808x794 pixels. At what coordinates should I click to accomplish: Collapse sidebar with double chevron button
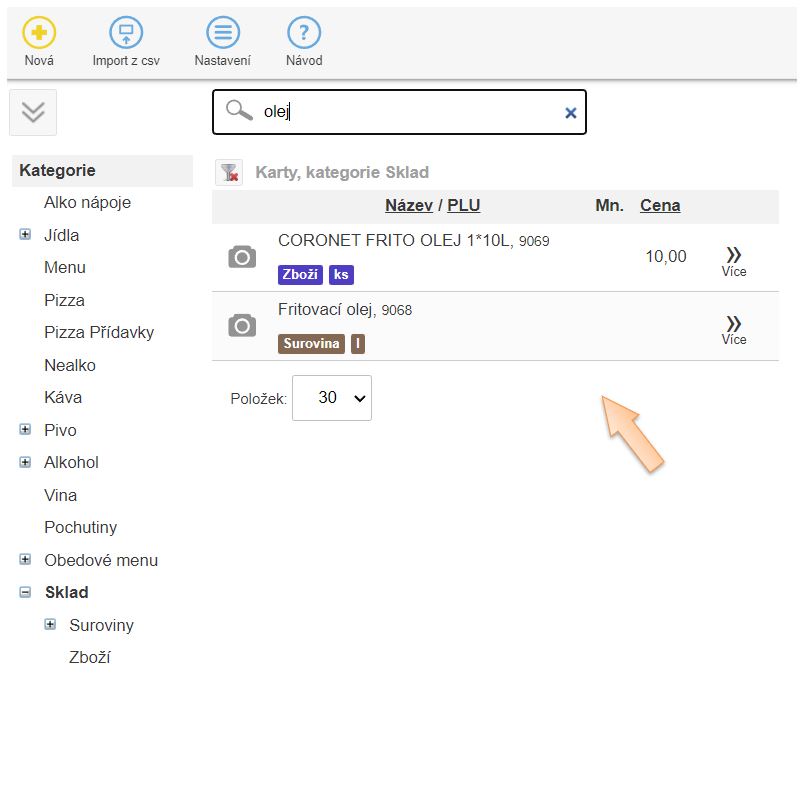[33, 112]
